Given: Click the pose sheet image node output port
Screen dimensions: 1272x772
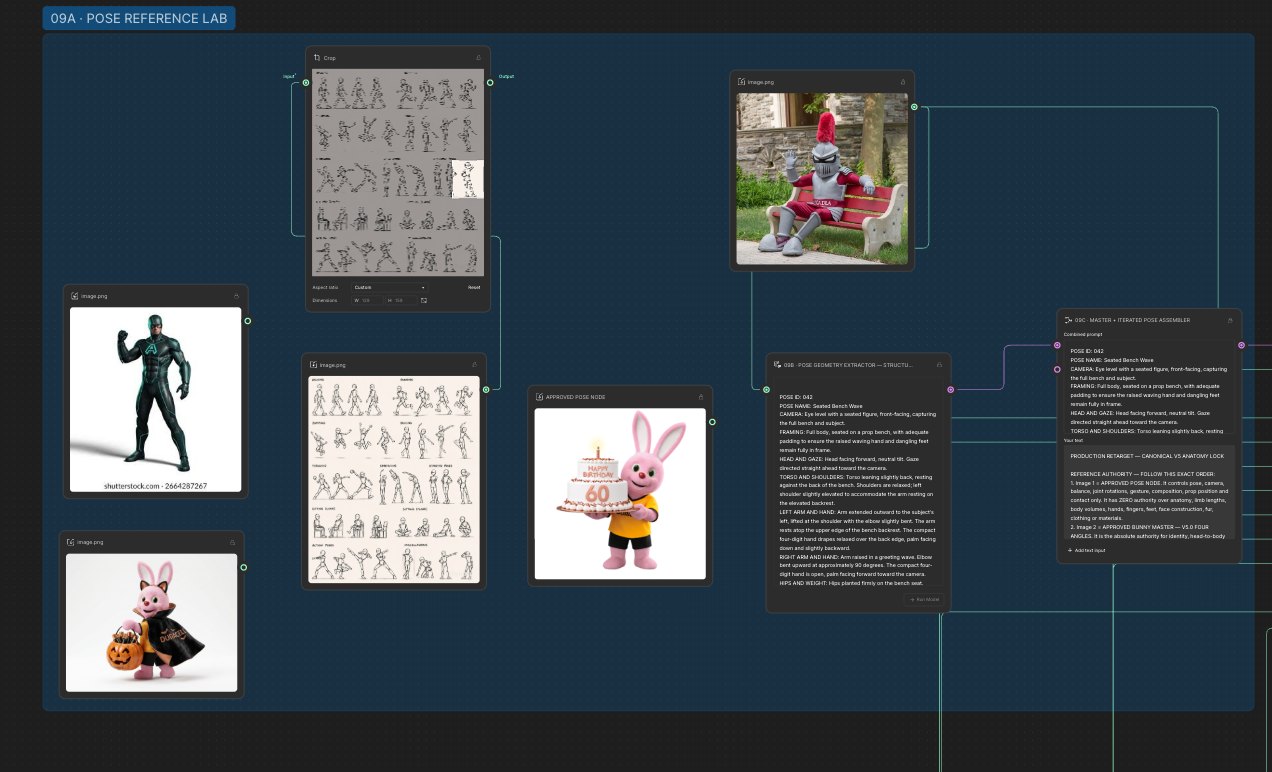Looking at the screenshot, I should tap(486, 390).
